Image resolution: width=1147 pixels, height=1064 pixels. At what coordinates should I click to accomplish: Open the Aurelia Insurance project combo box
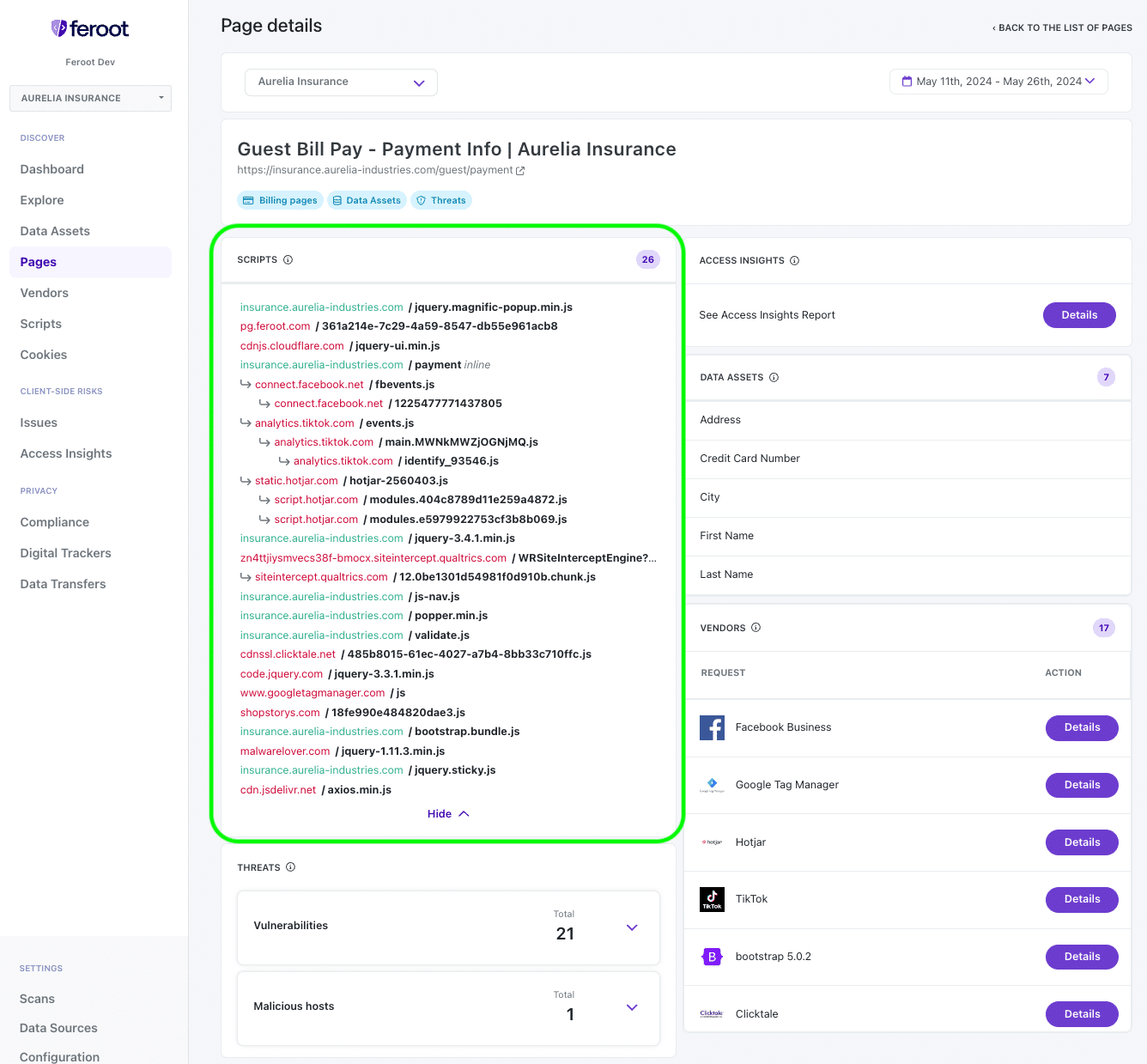click(341, 82)
